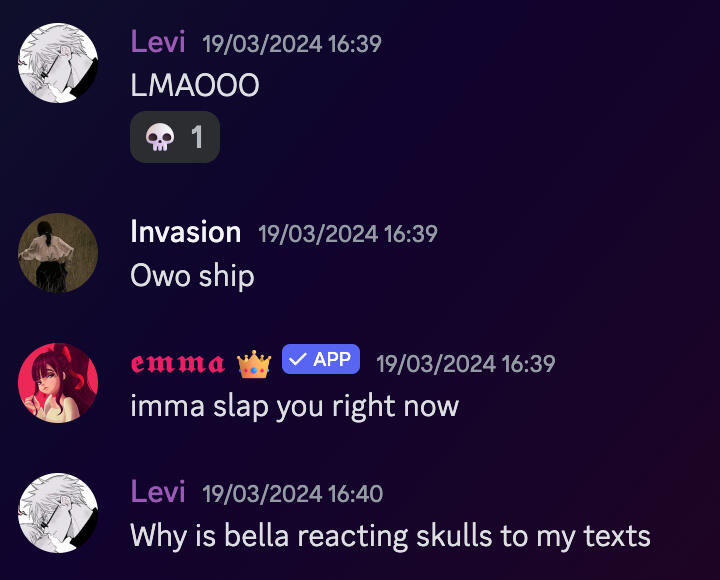Viewport: 720px width, 580px height.
Task: Open the emma username profile
Action: (x=178, y=363)
